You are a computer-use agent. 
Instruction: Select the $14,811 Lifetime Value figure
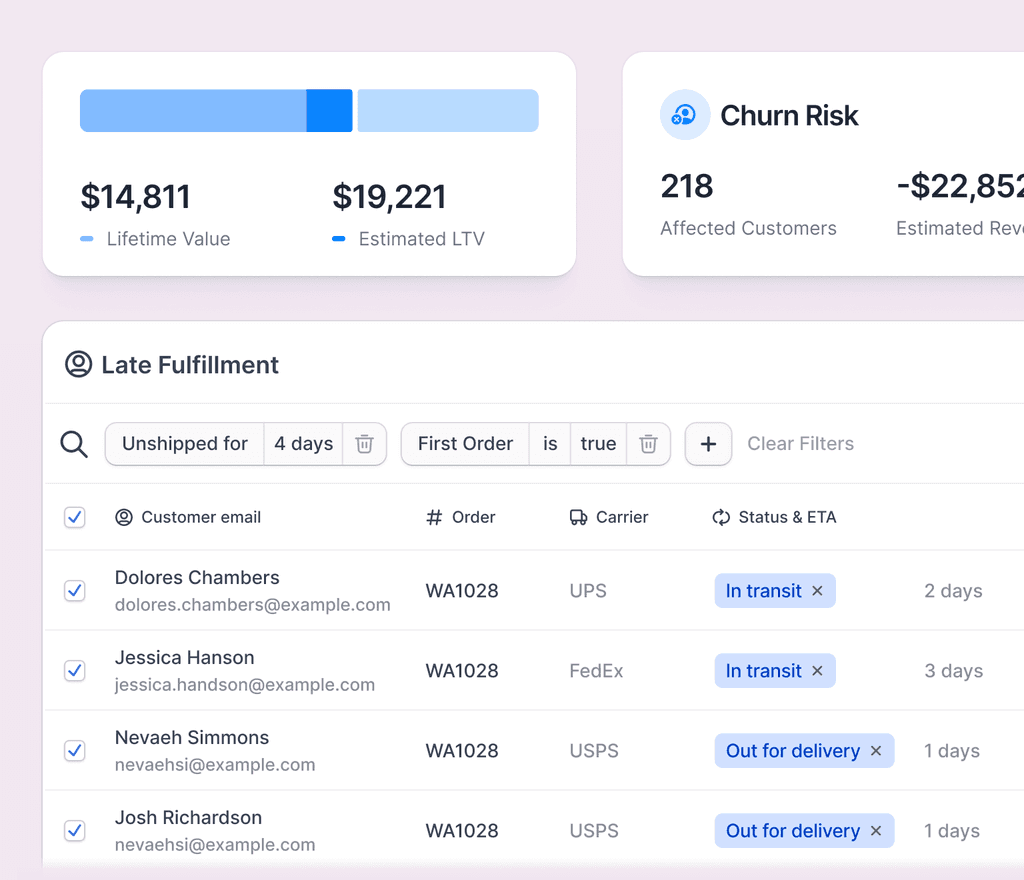pos(135,196)
